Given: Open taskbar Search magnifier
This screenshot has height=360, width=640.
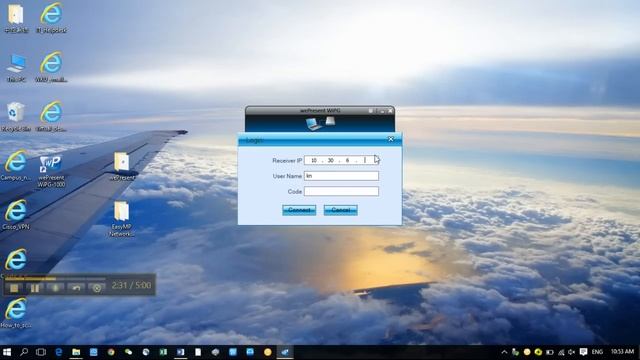Looking at the screenshot, I should pos(24,352).
